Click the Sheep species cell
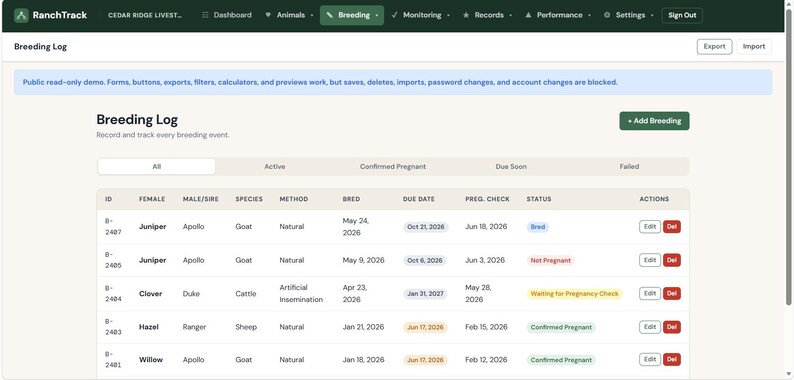Screen dimensions: 794x380 click(246, 327)
